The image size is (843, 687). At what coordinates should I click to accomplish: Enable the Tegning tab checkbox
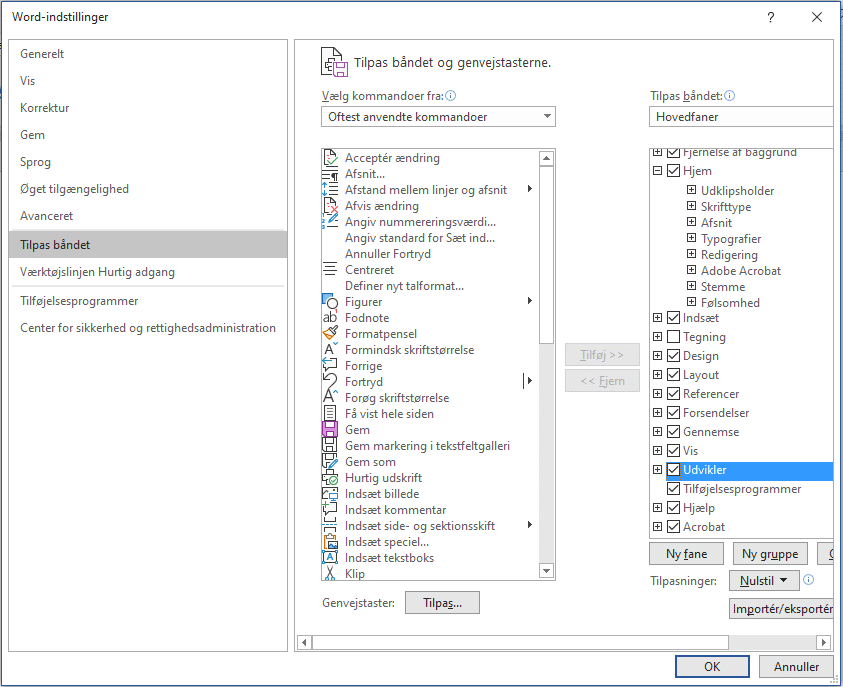click(x=673, y=337)
